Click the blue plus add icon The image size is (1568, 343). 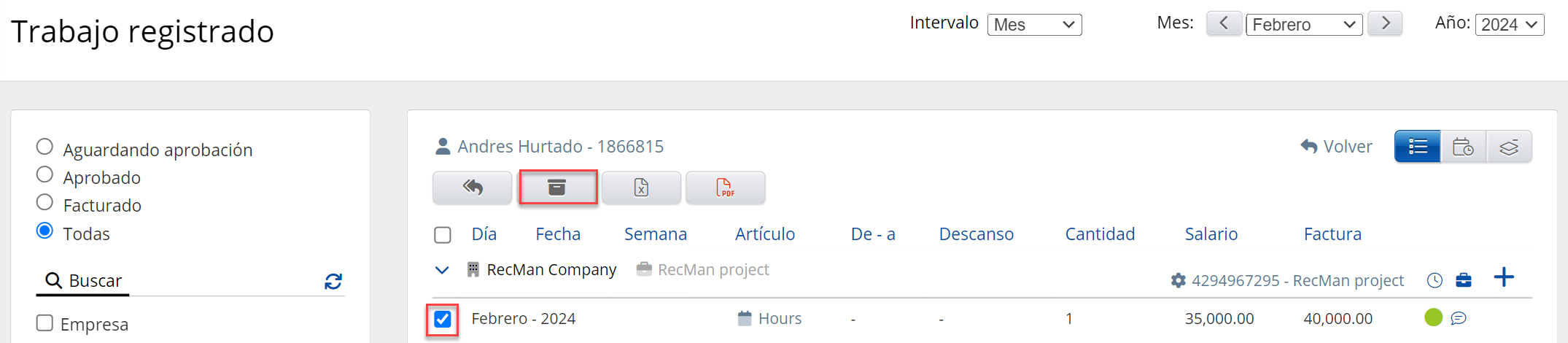(1503, 277)
